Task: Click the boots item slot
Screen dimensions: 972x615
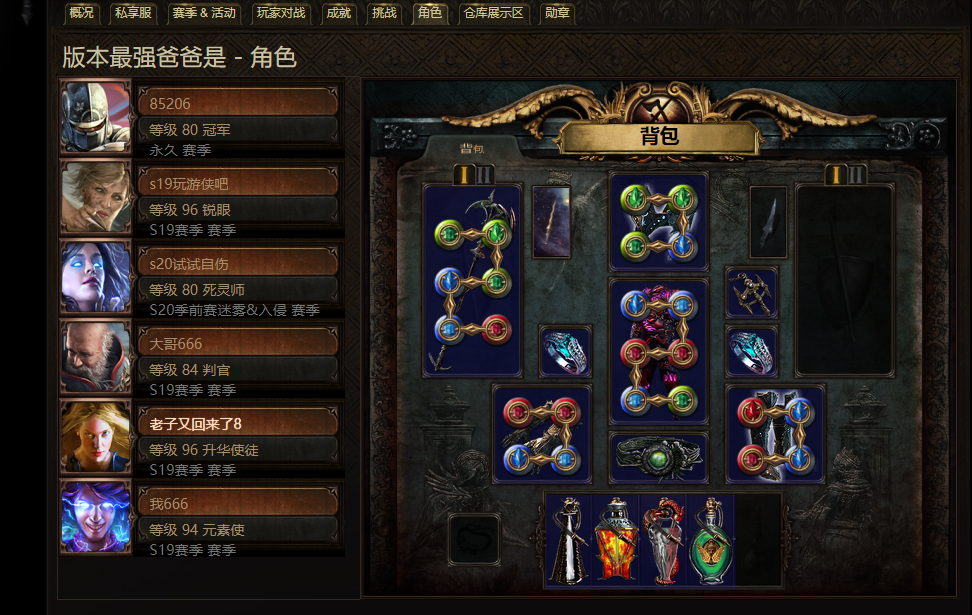Action: pyautogui.click(x=775, y=434)
